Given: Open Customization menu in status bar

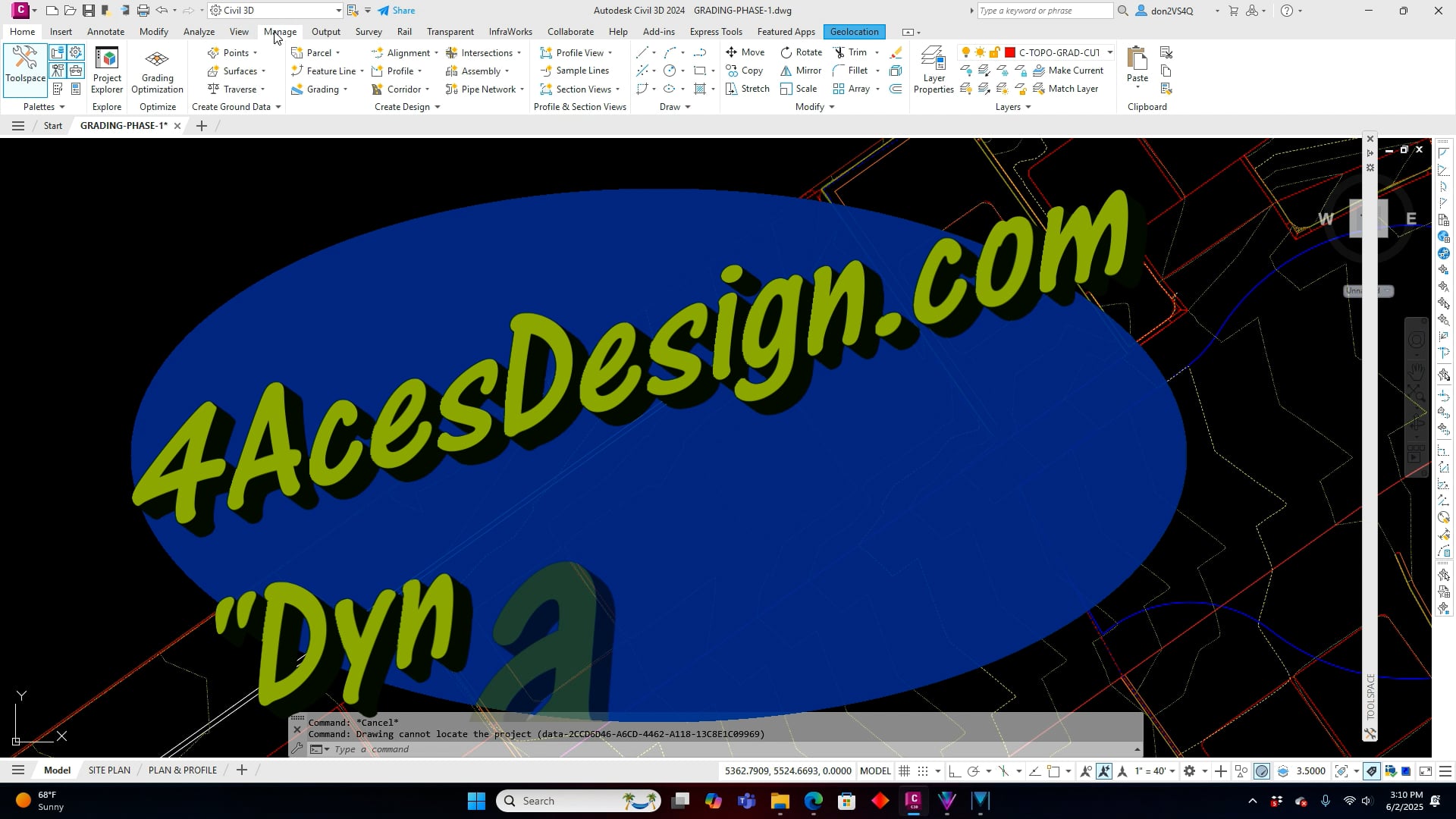Looking at the screenshot, I should [x=1445, y=771].
